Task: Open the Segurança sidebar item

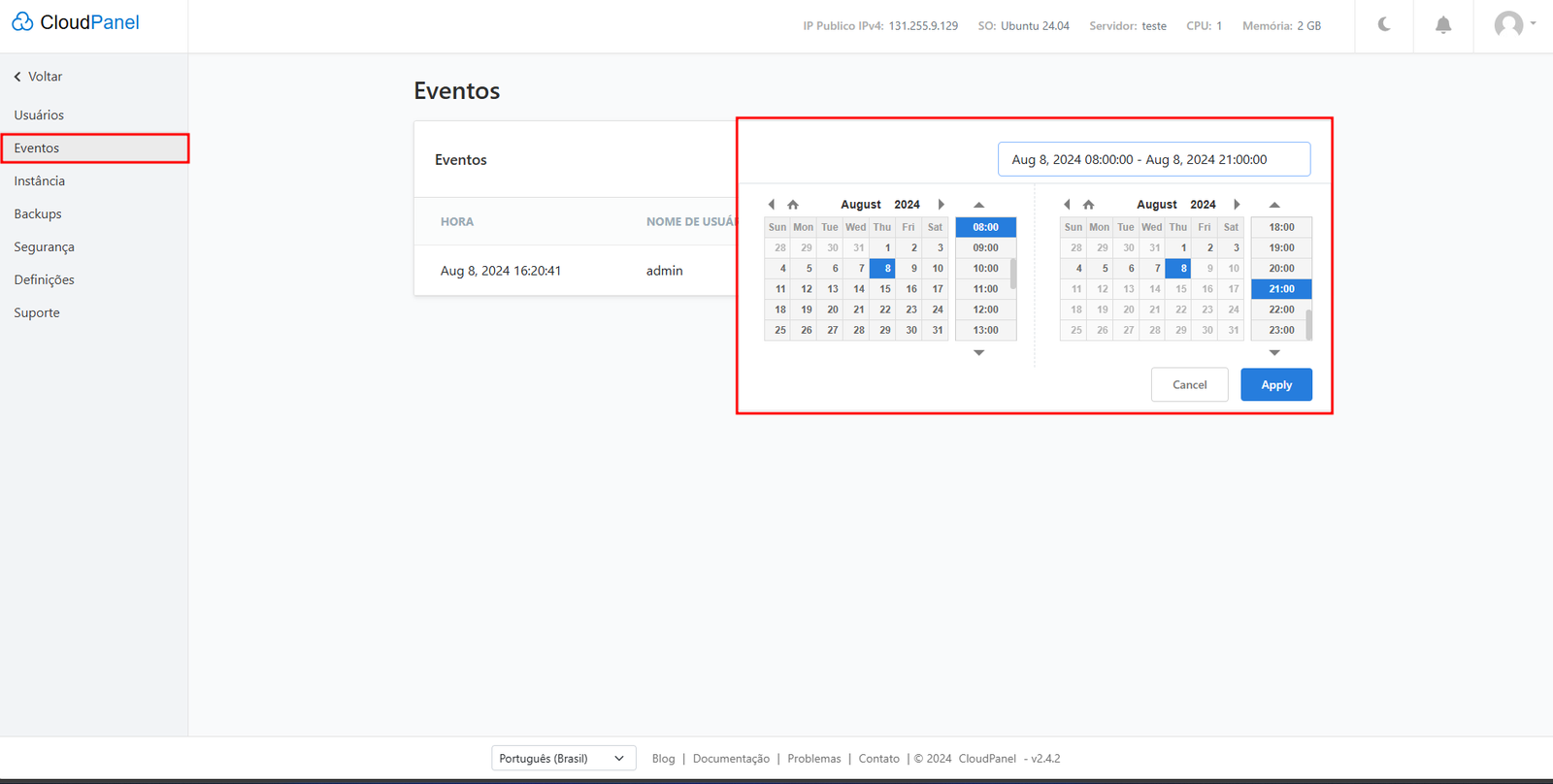Action: (44, 246)
